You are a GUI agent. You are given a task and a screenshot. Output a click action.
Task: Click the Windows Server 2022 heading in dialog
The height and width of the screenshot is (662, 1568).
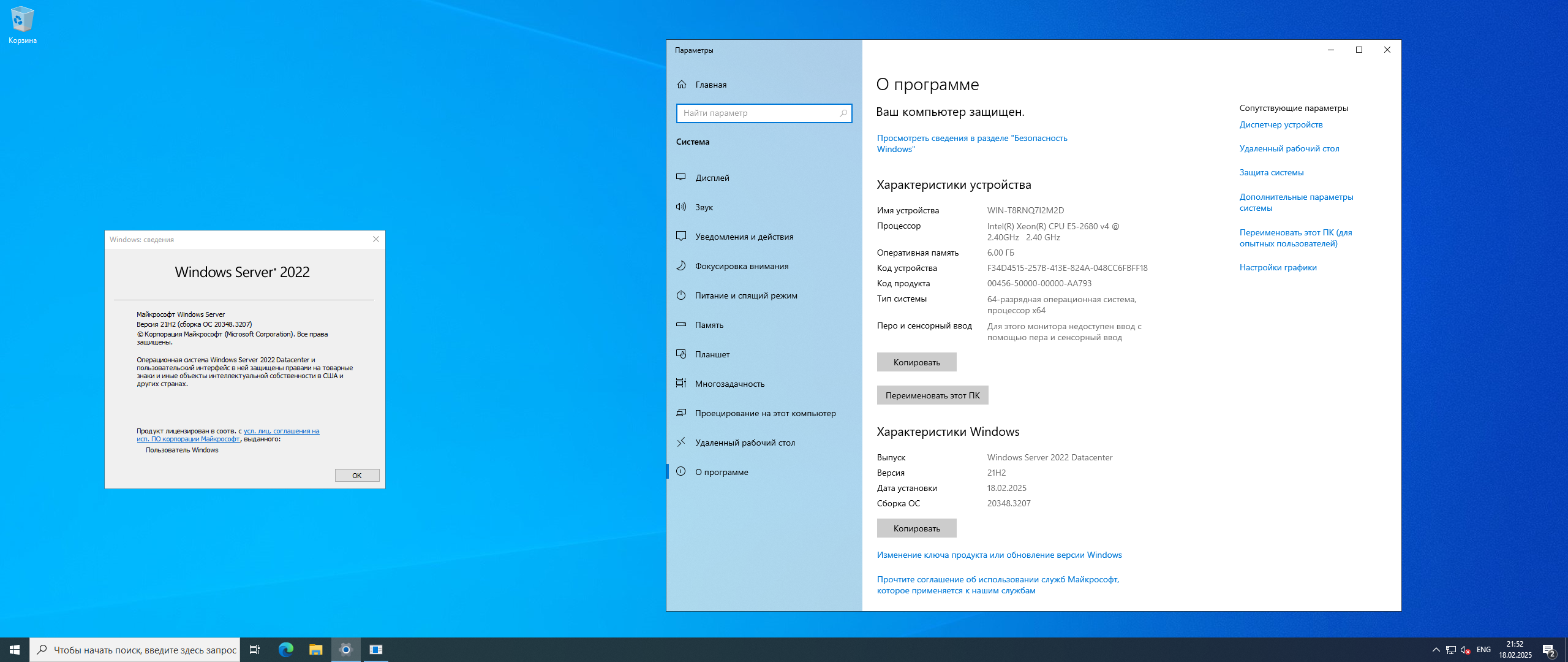(243, 272)
